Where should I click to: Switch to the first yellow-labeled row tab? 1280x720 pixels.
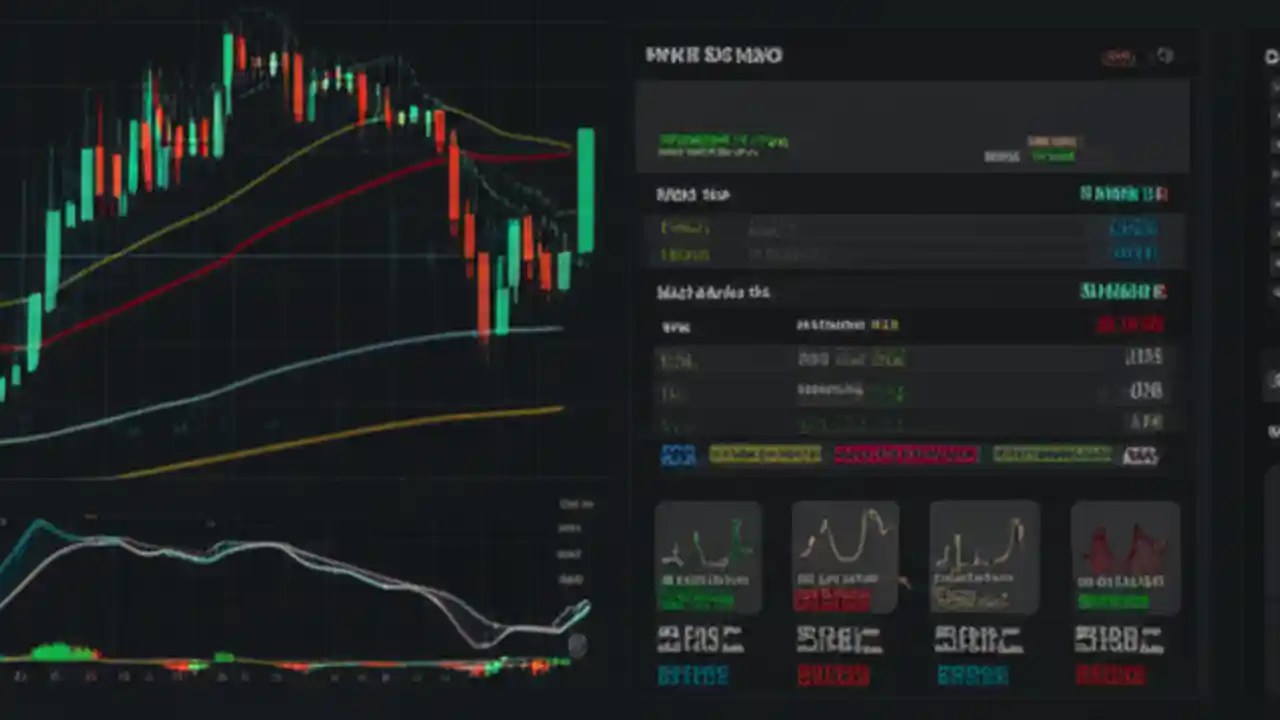point(685,228)
